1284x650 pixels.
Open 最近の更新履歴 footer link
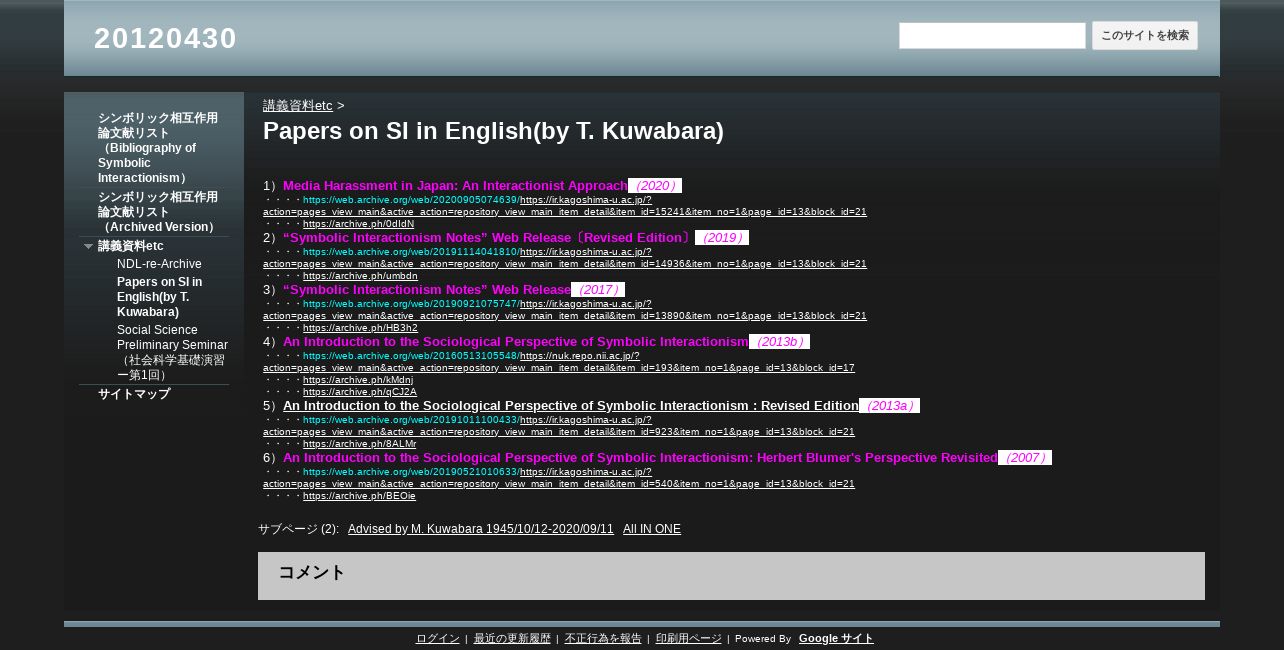(x=512, y=639)
